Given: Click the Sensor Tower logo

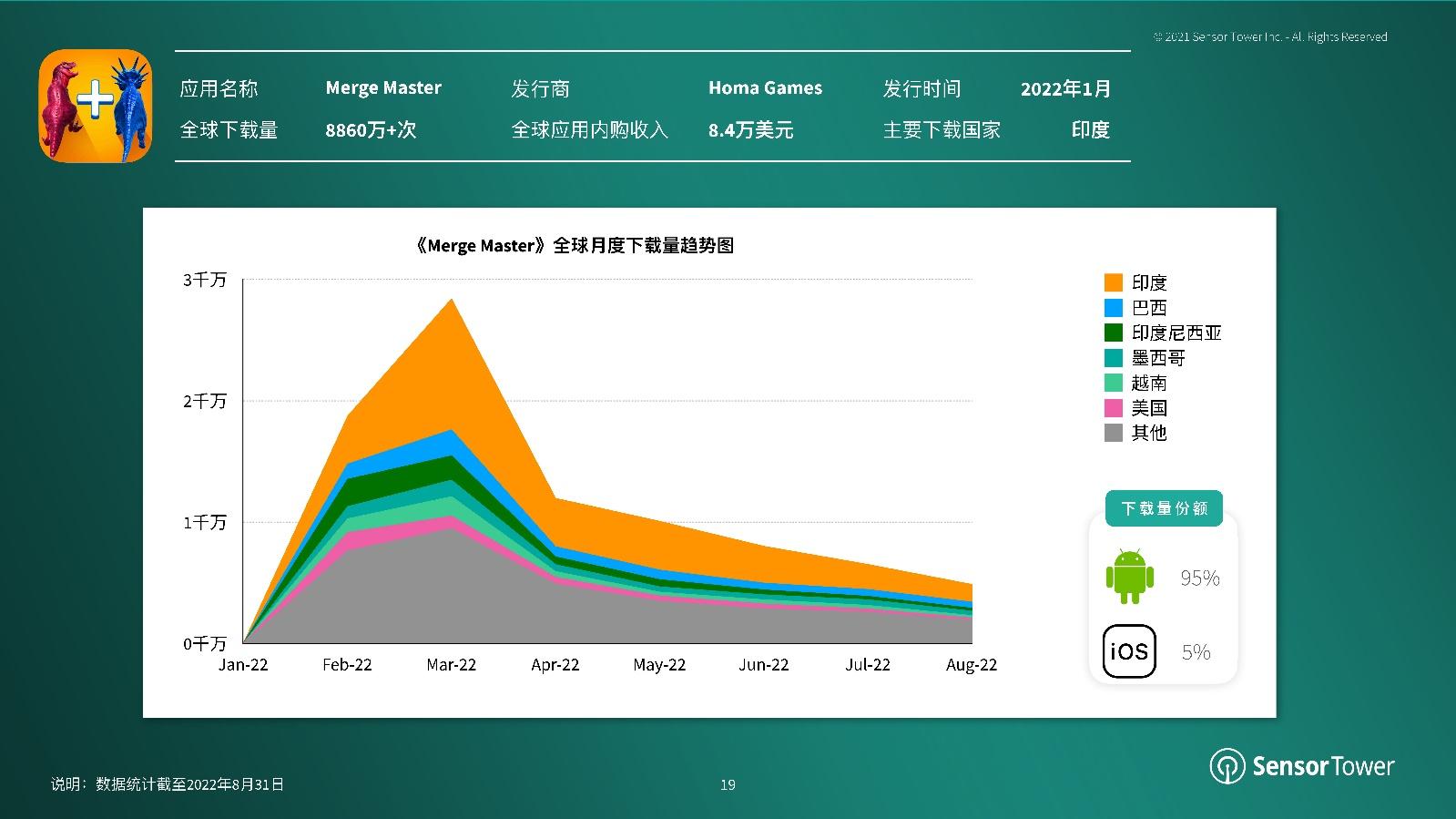Looking at the screenshot, I should point(1302,766).
